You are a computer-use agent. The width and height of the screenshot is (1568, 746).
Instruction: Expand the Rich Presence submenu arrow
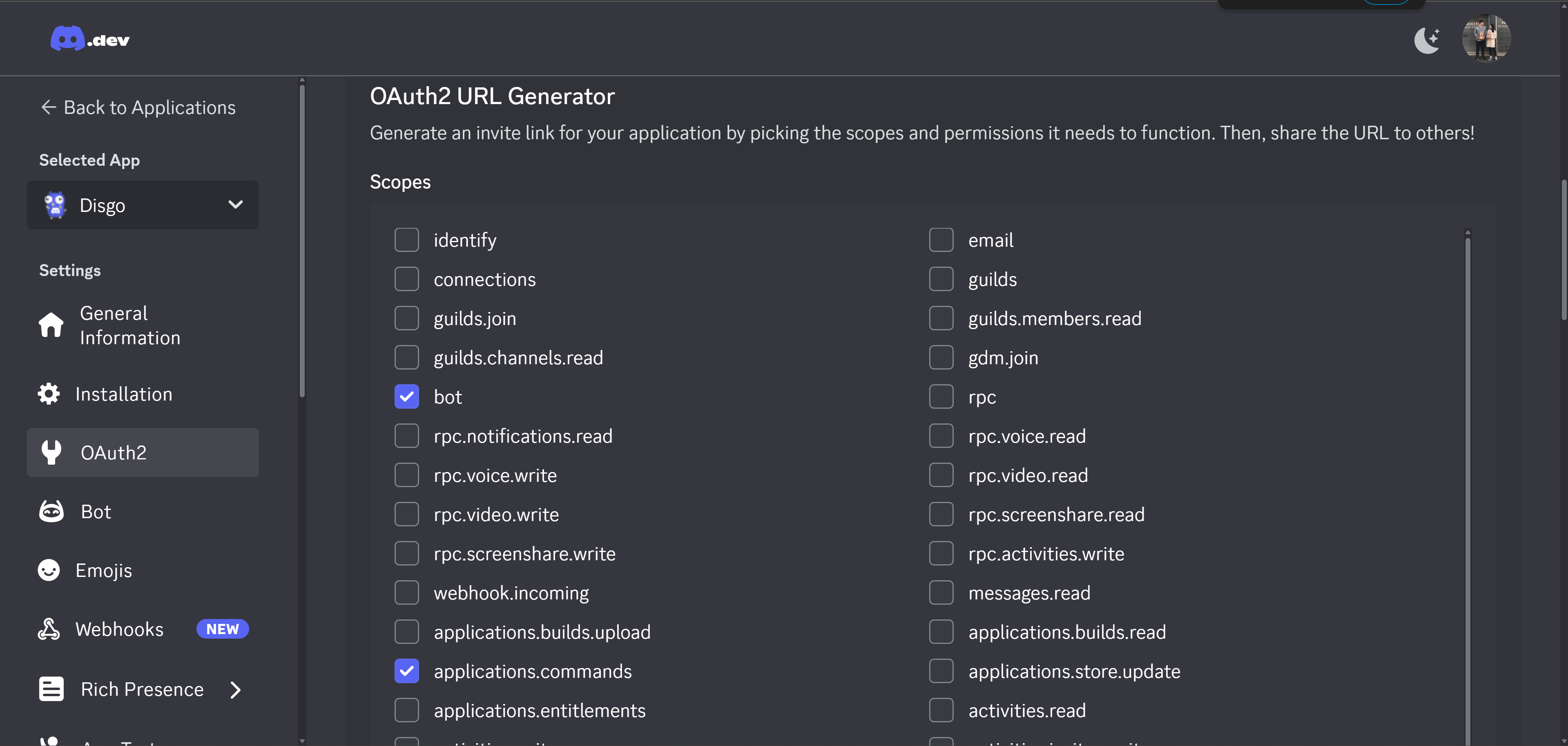pos(236,689)
